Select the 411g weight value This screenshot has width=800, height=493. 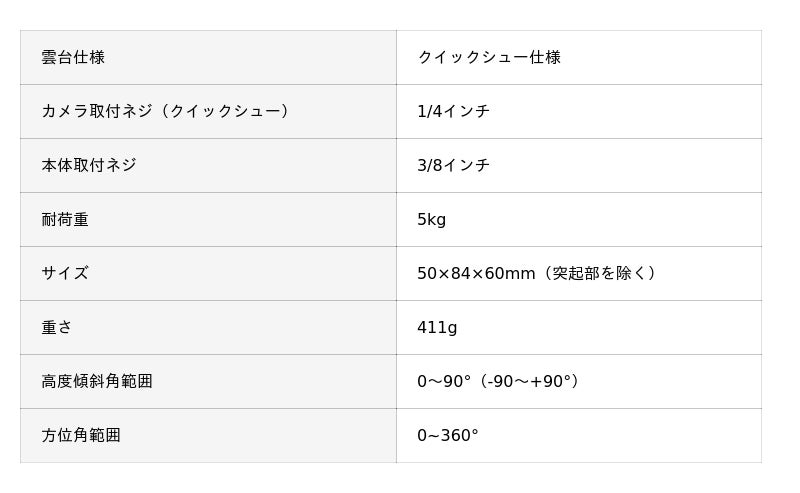point(437,328)
